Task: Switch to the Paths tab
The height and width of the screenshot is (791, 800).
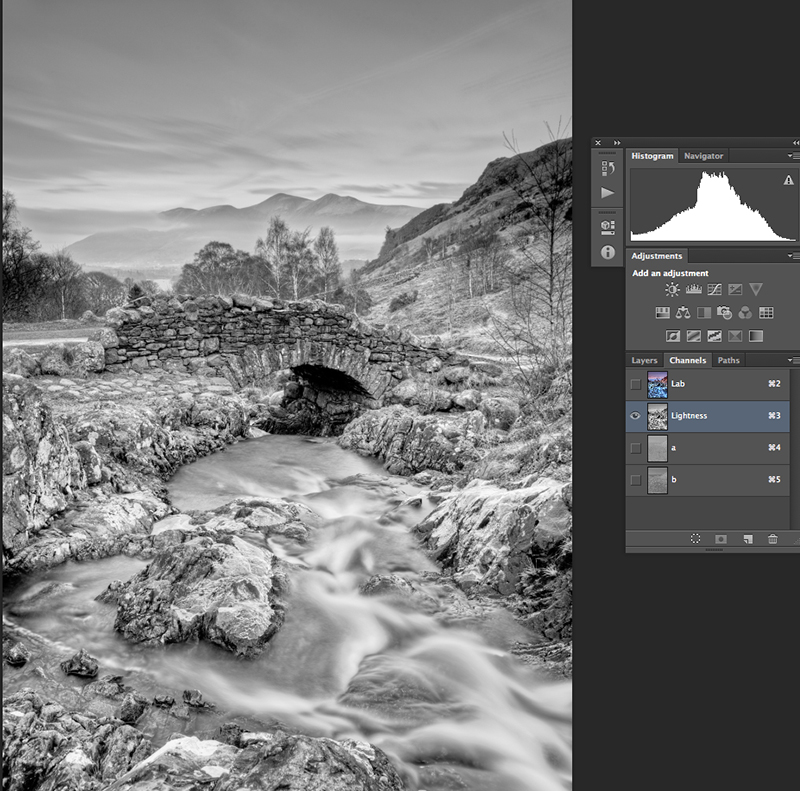Action: point(728,360)
